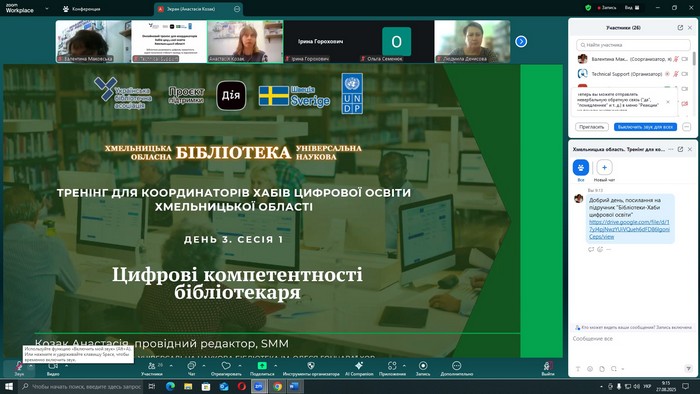This screenshot has width=700, height=394.
Task: Unmute microphone with the Звук button
Action: [x=19, y=368]
